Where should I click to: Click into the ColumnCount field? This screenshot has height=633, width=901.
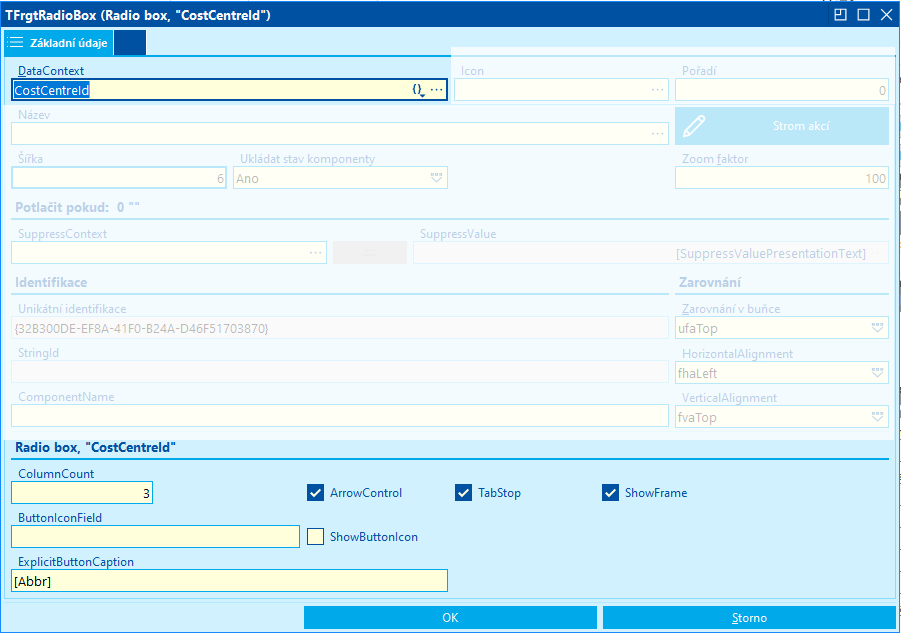click(x=82, y=493)
